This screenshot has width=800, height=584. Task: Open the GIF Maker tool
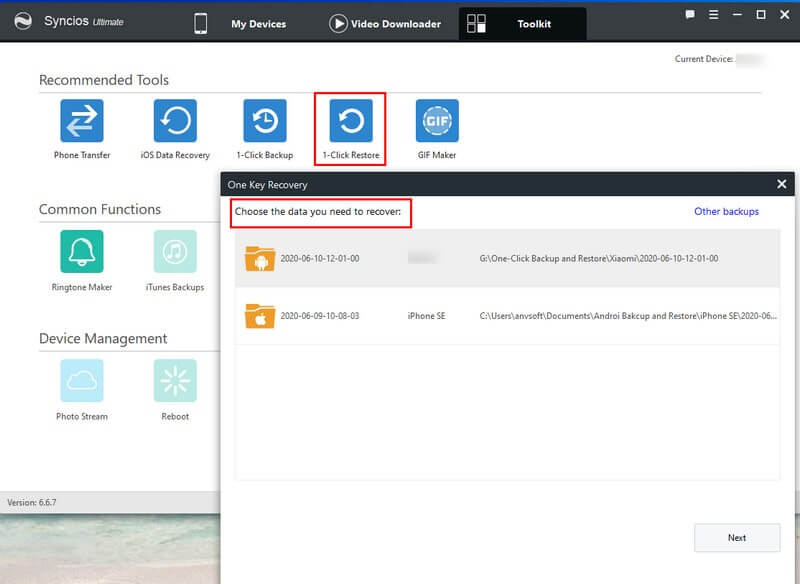pyautogui.click(x=437, y=121)
